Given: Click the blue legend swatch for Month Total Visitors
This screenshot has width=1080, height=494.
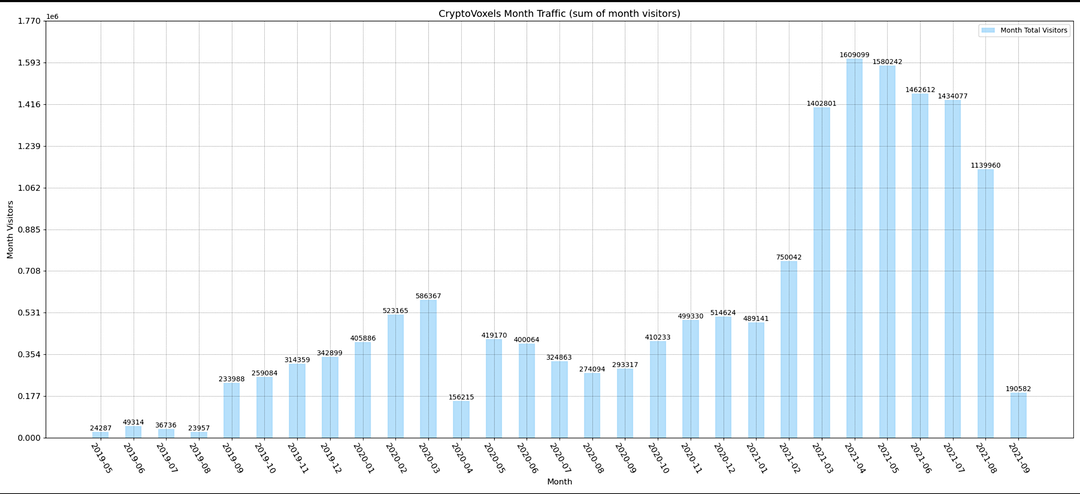Looking at the screenshot, I should point(987,31).
